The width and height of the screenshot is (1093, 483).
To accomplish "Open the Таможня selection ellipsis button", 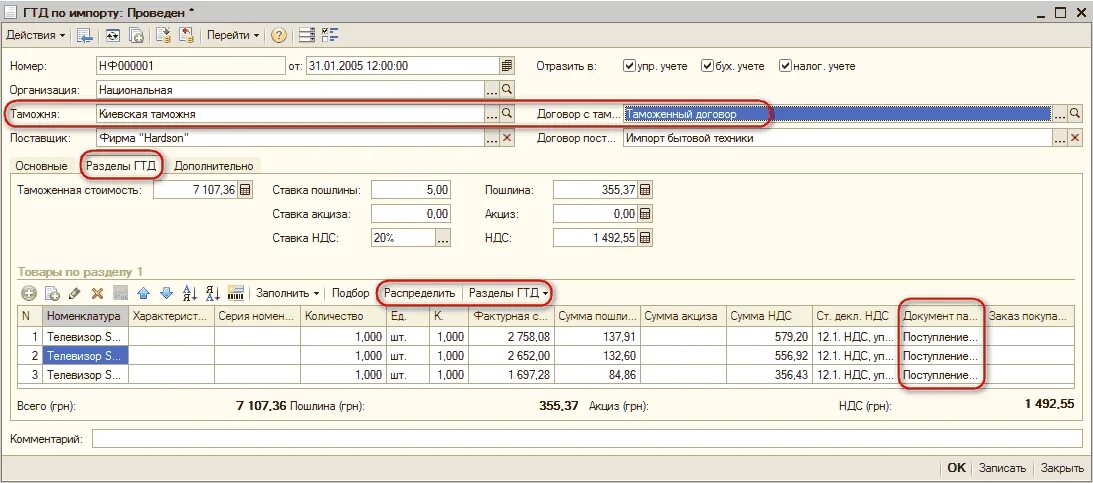I will click(493, 113).
